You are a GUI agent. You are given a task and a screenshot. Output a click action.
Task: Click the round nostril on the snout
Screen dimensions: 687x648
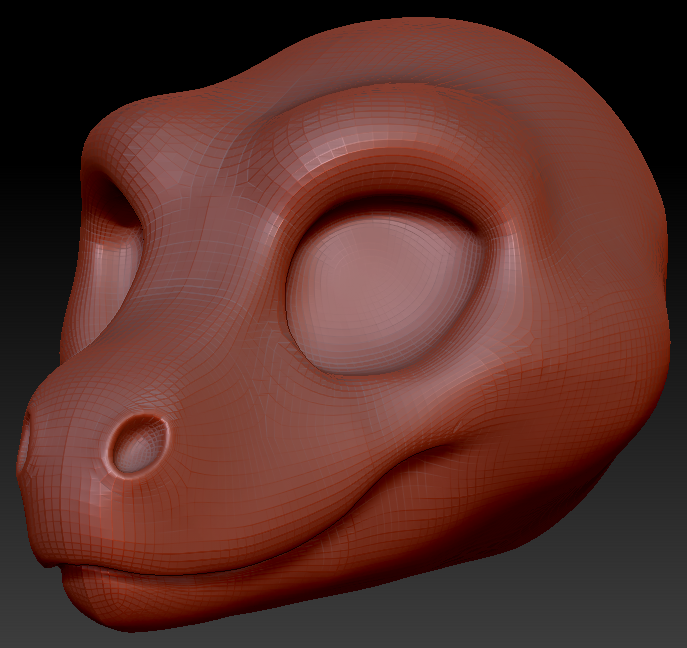[x=139, y=444]
